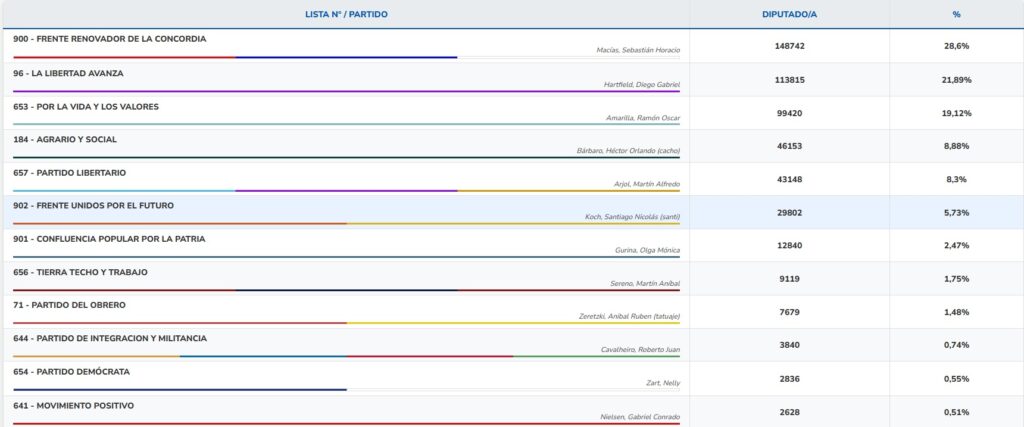Click the % column header
This screenshot has width=1024, height=427.
pyautogui.click(x=956, y=14)
